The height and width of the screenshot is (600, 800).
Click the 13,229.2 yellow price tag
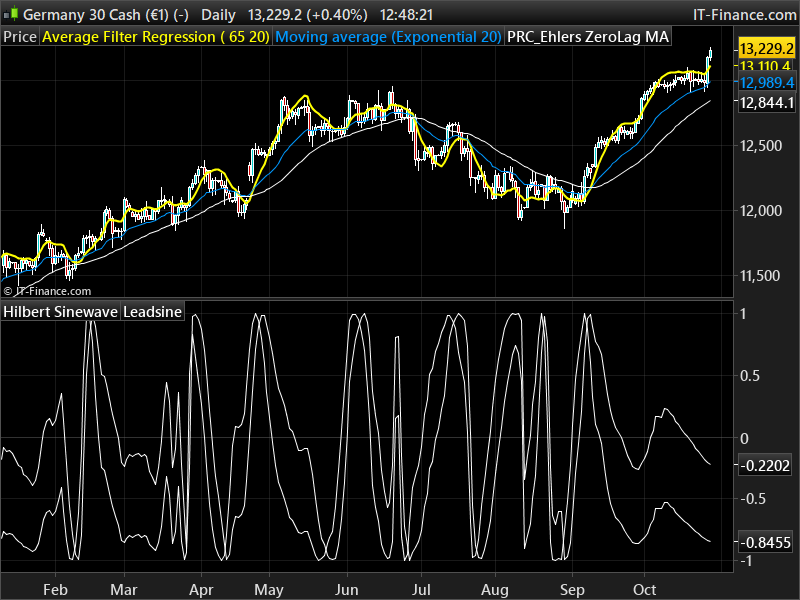click(766, 48)
